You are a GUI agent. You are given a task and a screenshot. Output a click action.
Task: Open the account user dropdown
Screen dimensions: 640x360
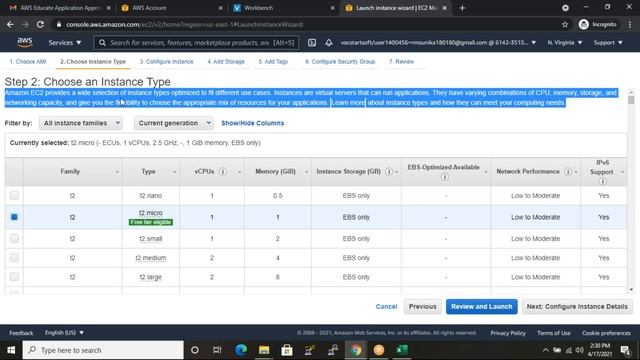[x=438, y=42]
